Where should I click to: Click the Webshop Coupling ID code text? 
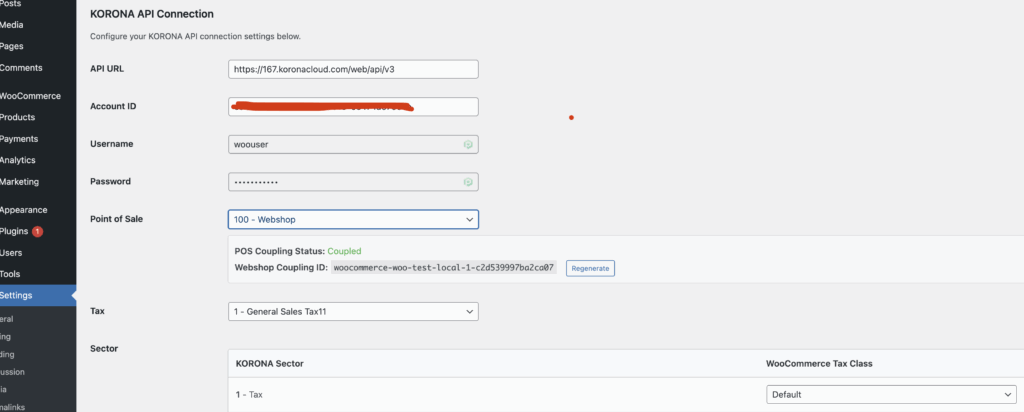point(444,268)
